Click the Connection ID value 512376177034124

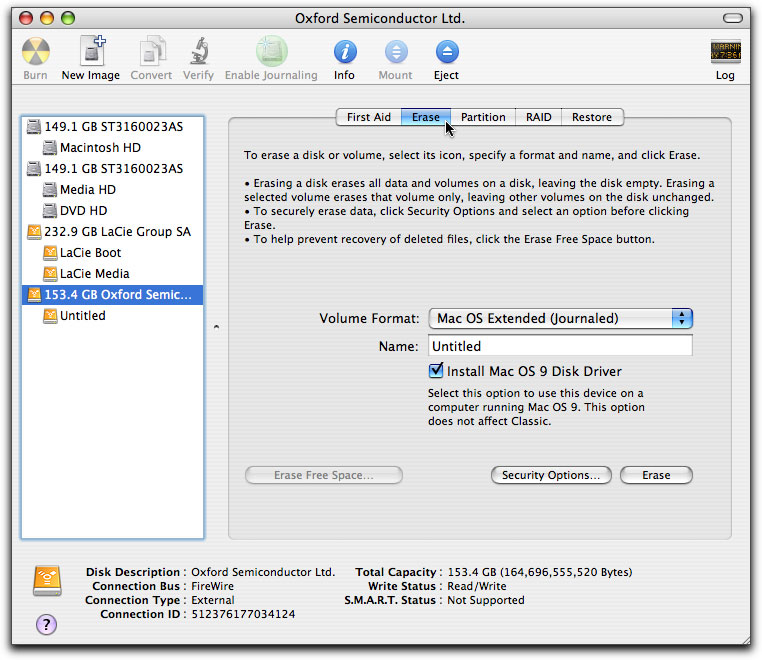[x=243, y=614]
